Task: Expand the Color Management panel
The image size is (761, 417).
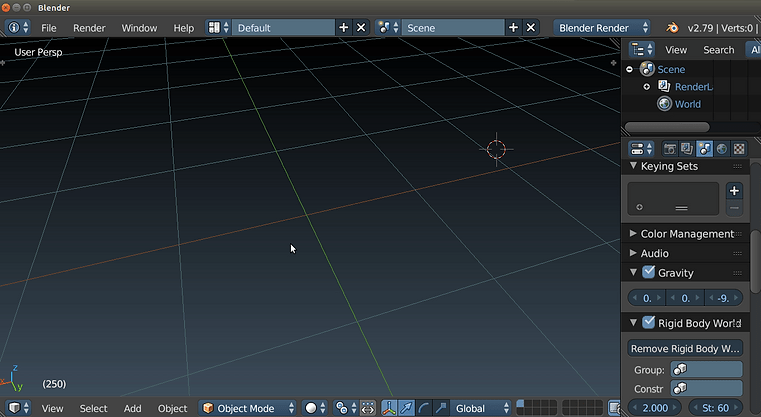Action: (633, 234)
